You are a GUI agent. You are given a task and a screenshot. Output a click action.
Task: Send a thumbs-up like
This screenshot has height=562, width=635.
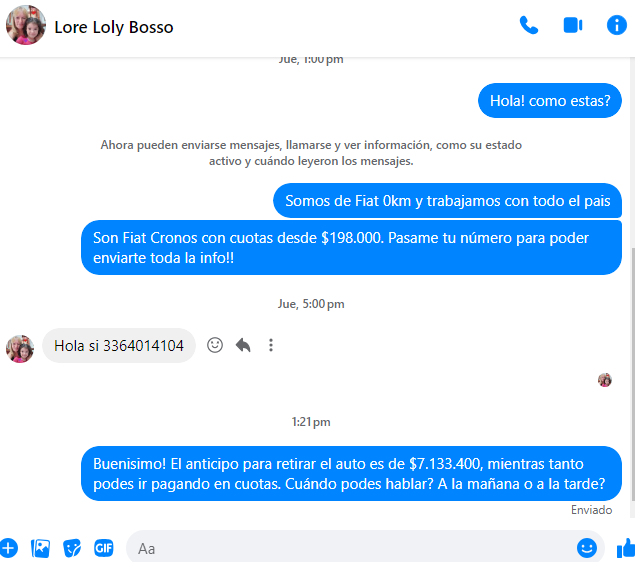[625, 548]
